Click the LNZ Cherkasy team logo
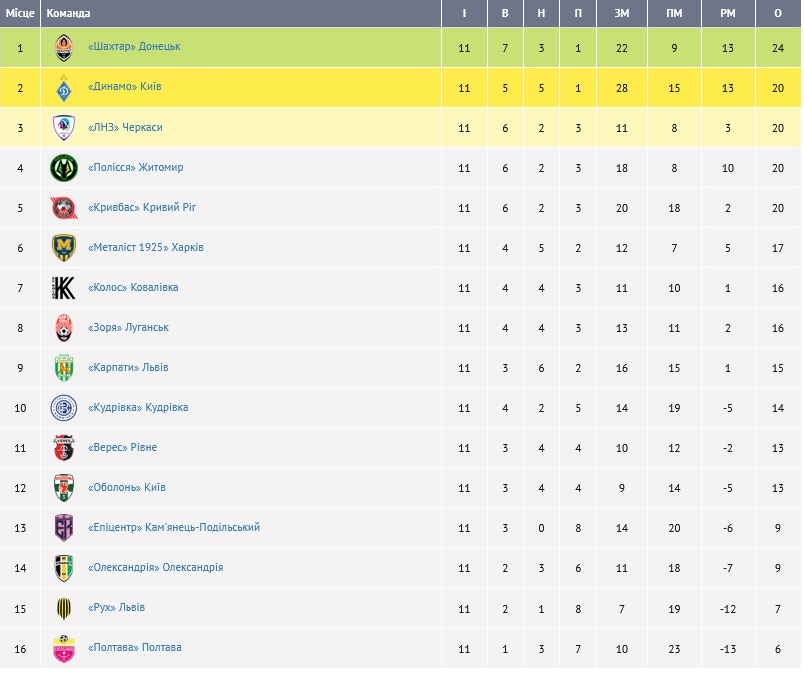Screen dimensions: 804x675 point(64,127)
